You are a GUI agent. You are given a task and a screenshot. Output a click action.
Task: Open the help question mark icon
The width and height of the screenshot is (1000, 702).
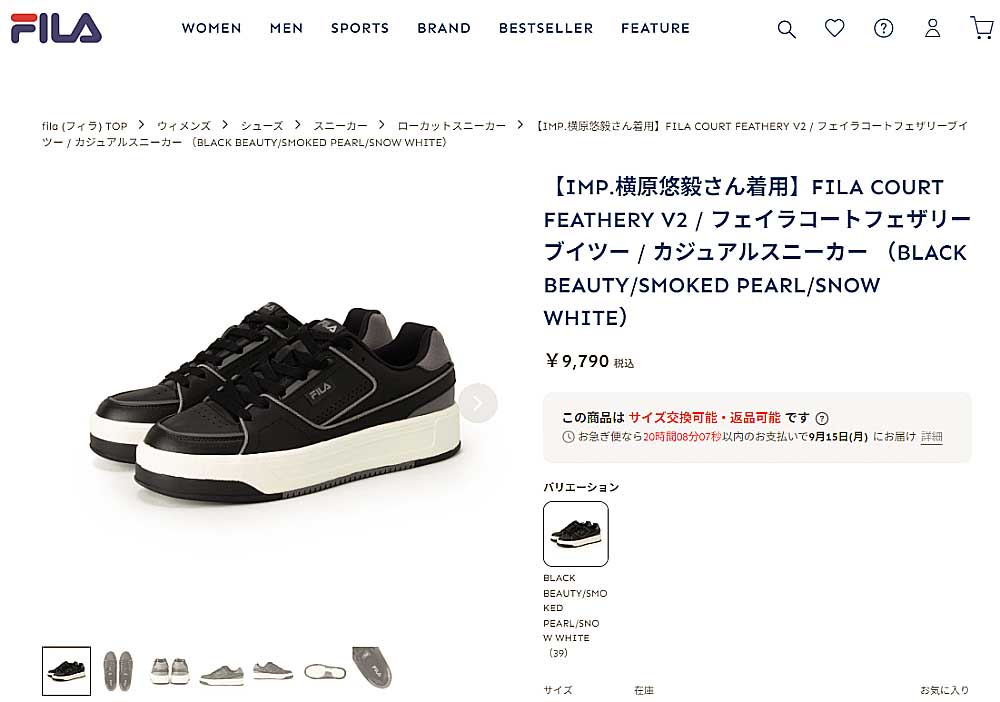[x=883, y=28]
